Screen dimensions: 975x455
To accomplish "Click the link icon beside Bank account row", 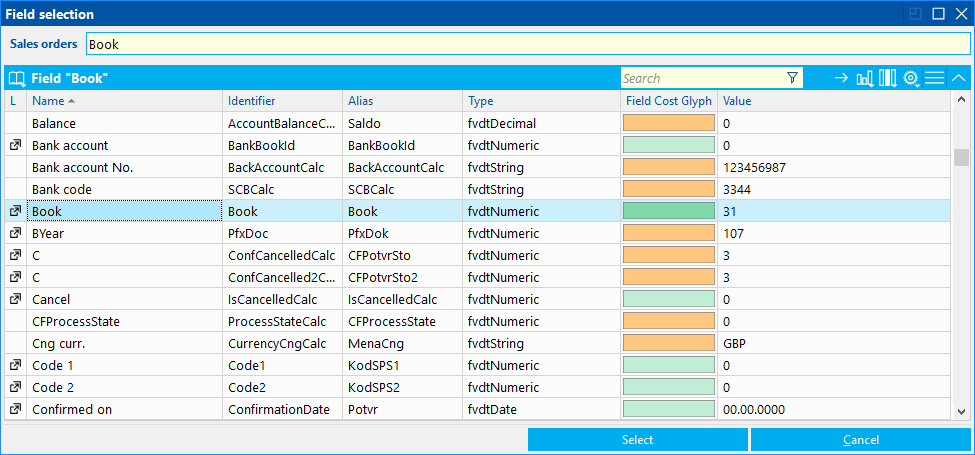I will coord(15,145).
